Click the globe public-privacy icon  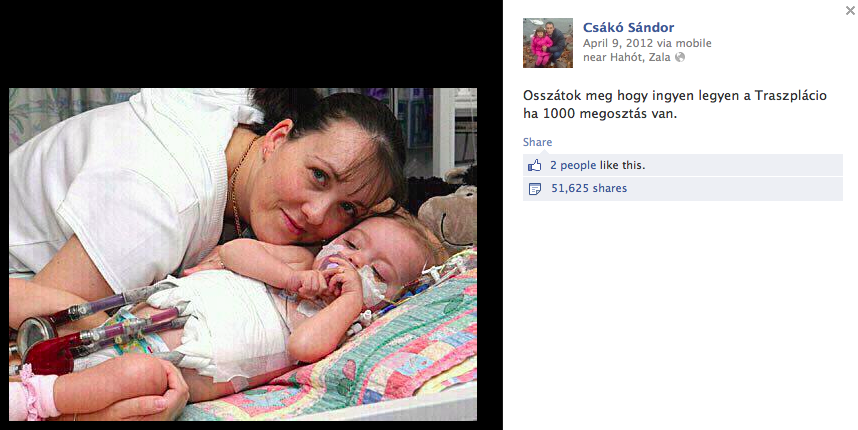[x=680, y=57]
